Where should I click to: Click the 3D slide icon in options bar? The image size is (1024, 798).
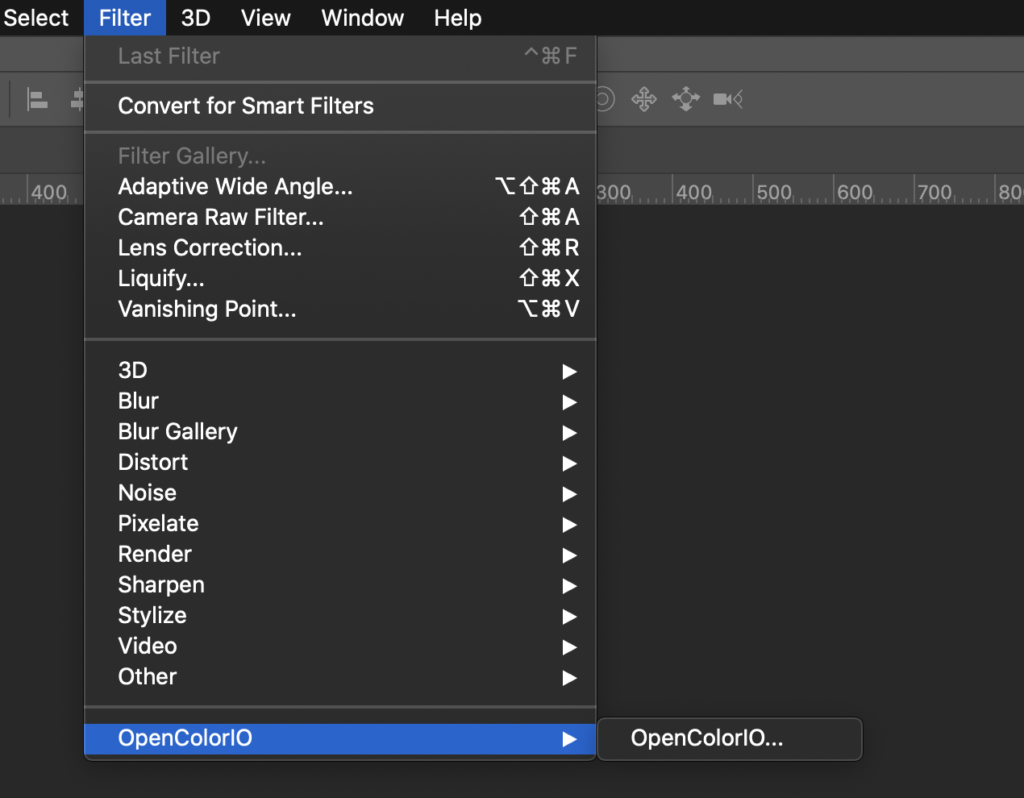point(686,99)
